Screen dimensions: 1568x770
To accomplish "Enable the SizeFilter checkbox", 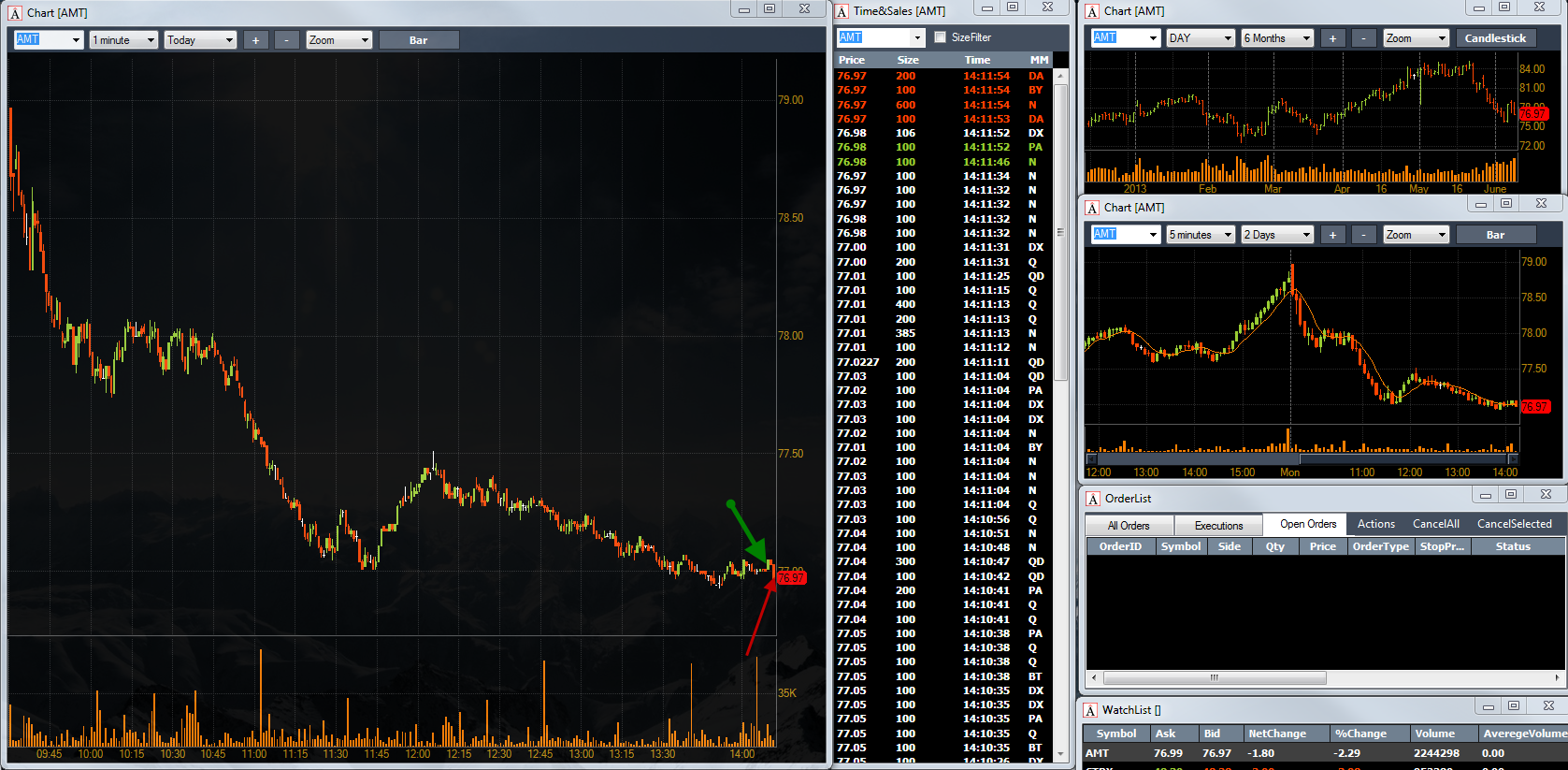I will [940, 37].
